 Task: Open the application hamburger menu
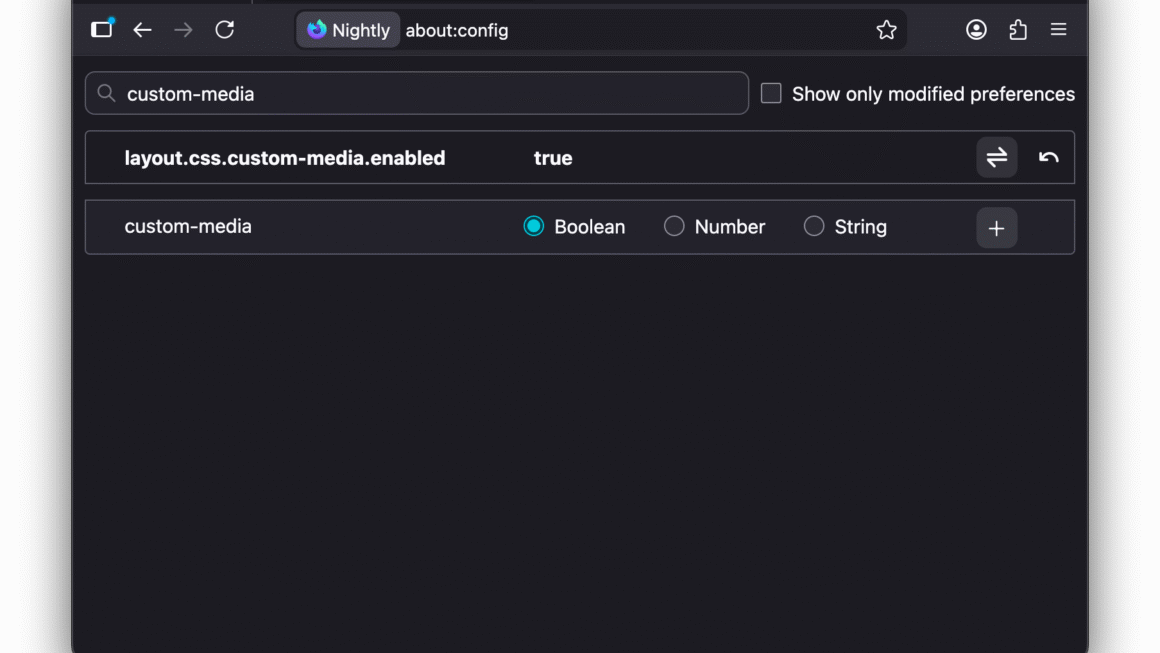pos(1058,30)
